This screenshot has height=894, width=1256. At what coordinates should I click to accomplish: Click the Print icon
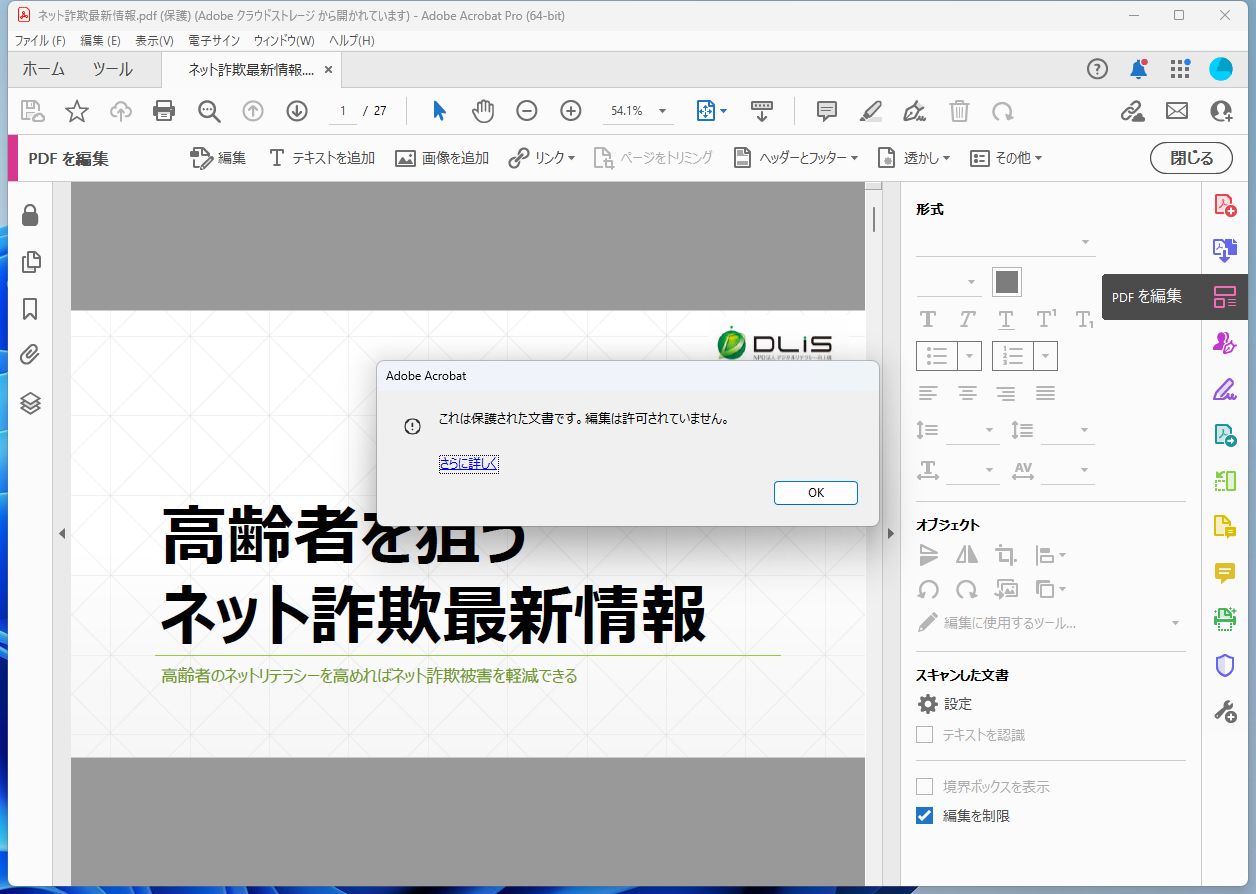[164, 111]
